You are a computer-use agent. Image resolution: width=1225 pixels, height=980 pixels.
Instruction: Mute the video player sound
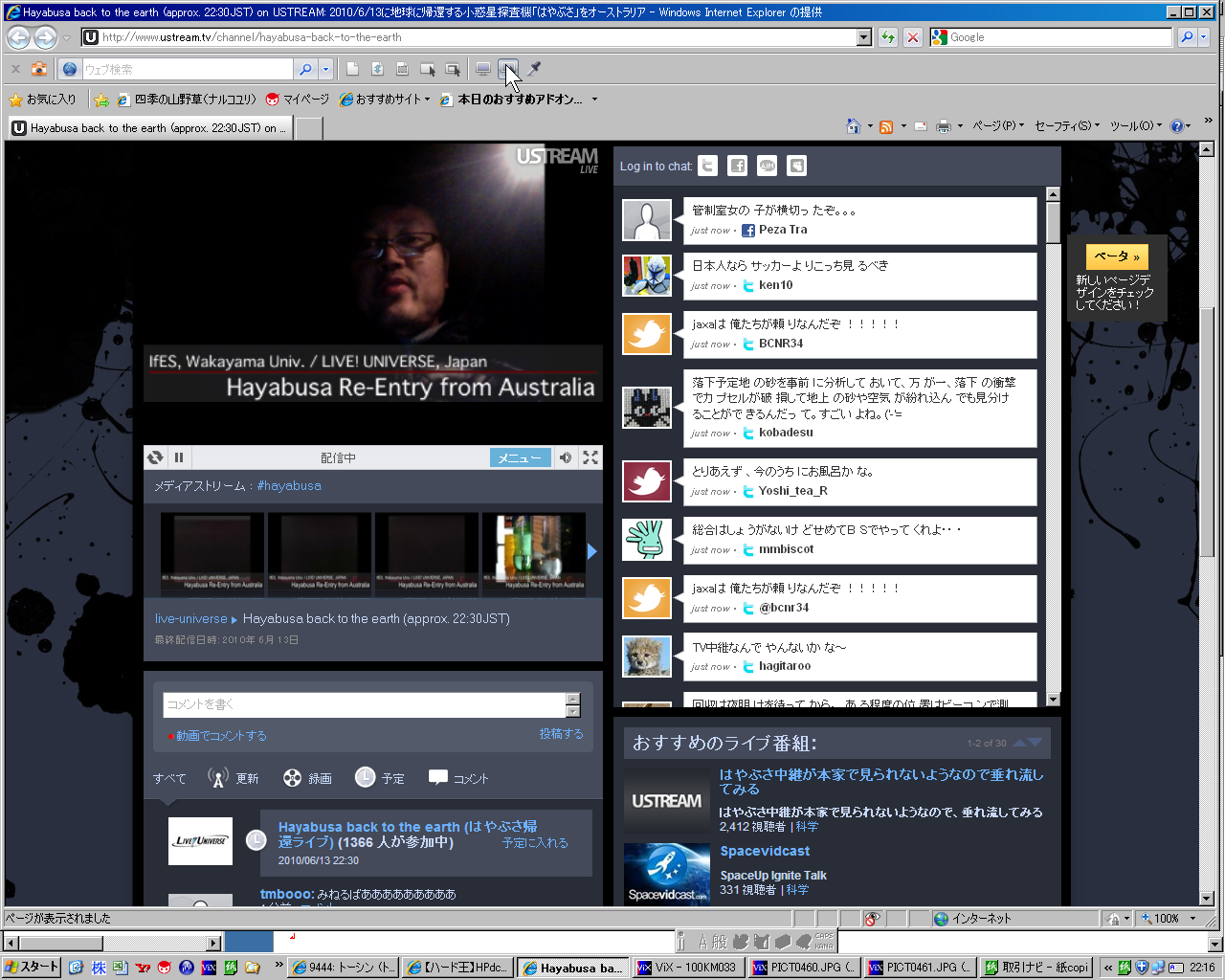coord(566,457)
